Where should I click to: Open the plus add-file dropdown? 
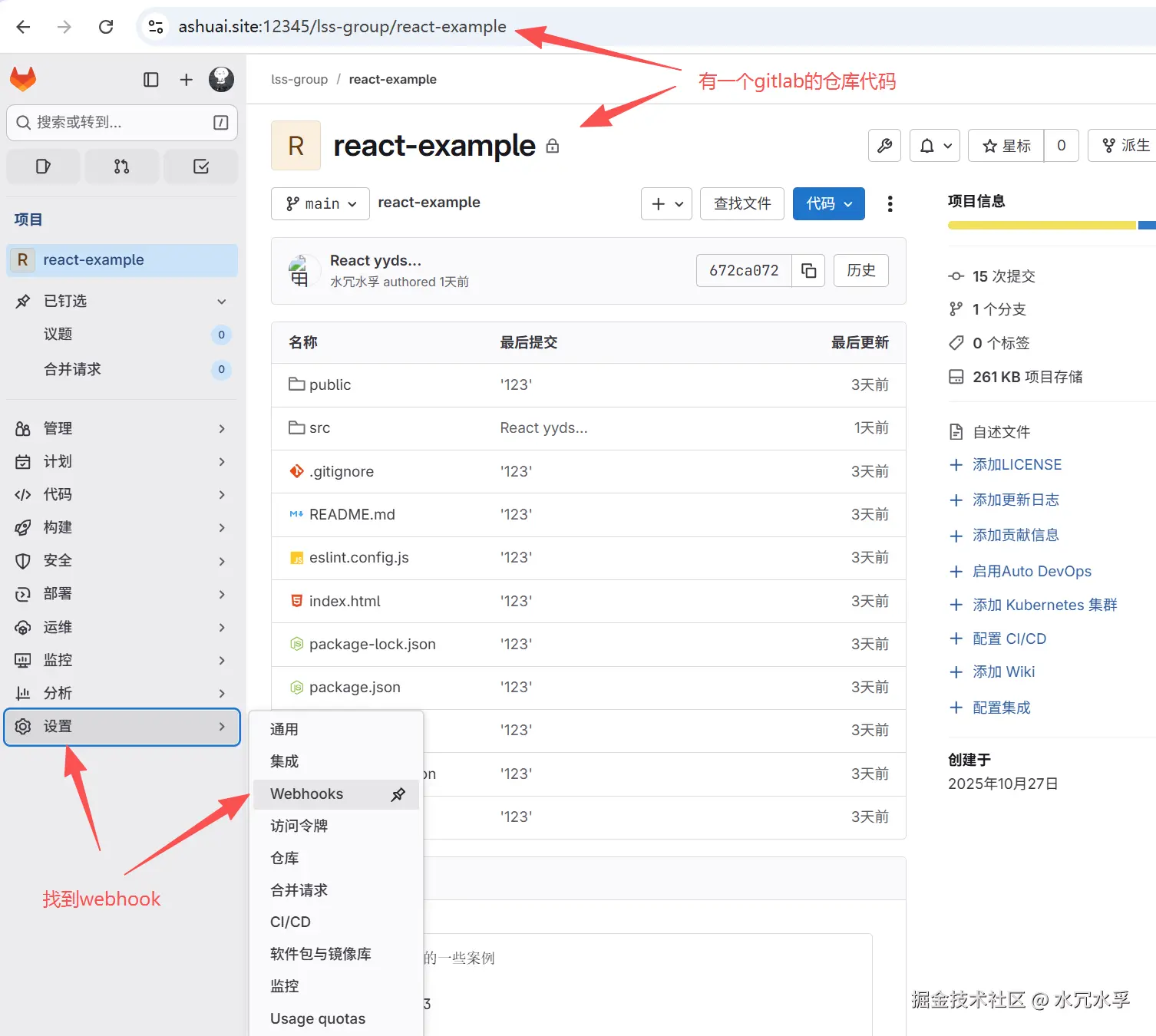667,203
